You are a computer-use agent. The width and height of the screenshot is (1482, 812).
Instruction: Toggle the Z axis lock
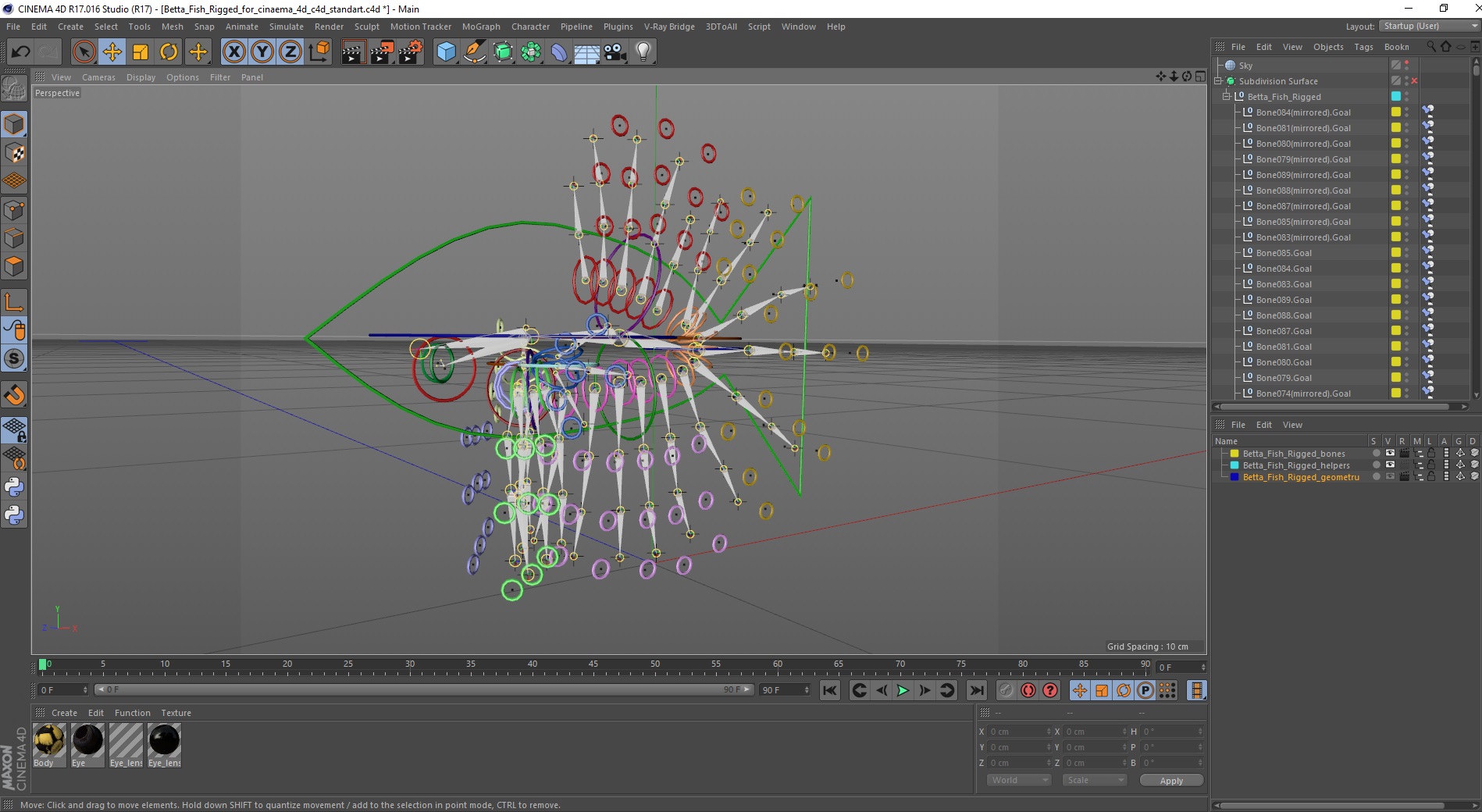coord(290,52)
